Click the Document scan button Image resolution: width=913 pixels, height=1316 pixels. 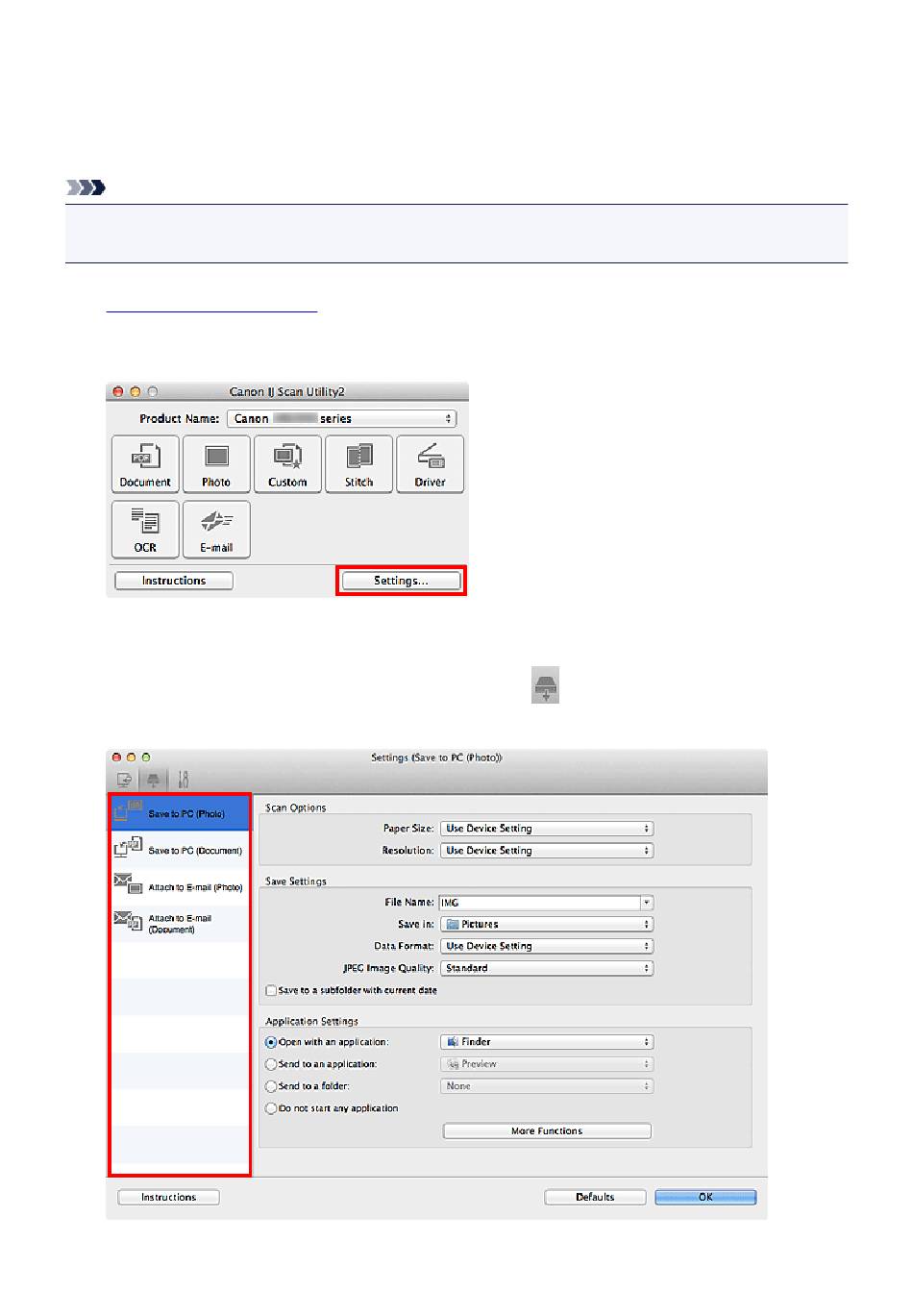point(145,464)
